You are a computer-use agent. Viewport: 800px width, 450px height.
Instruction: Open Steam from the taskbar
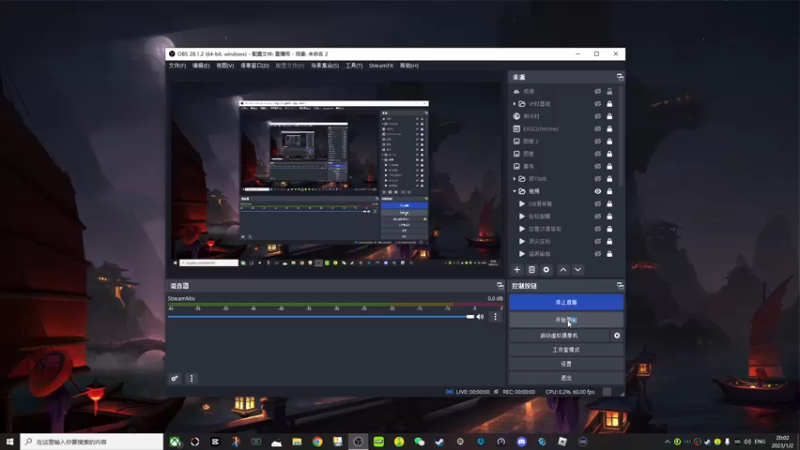440,442
